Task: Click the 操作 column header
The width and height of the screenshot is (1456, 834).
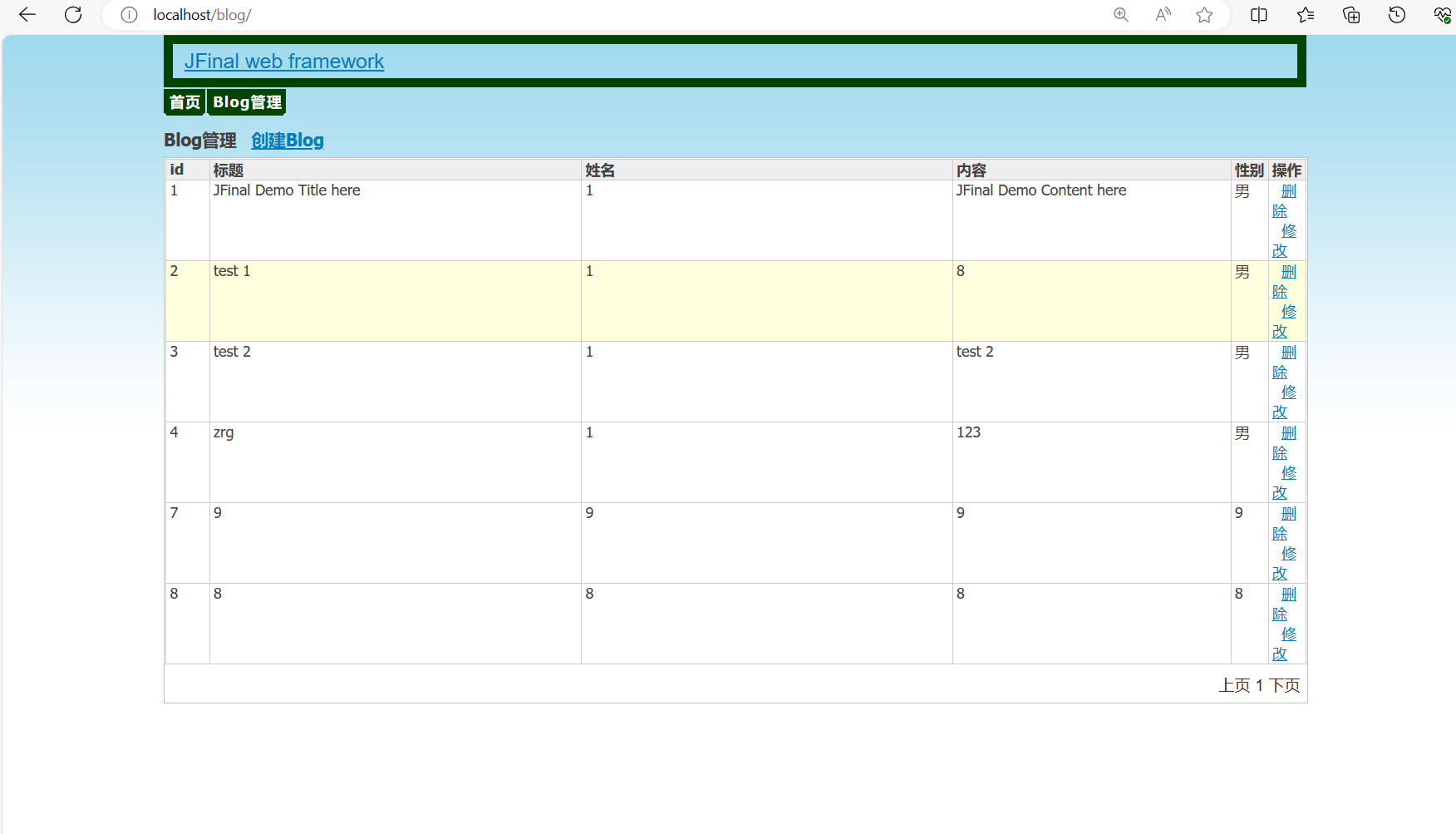Action: coord(1286,170)
